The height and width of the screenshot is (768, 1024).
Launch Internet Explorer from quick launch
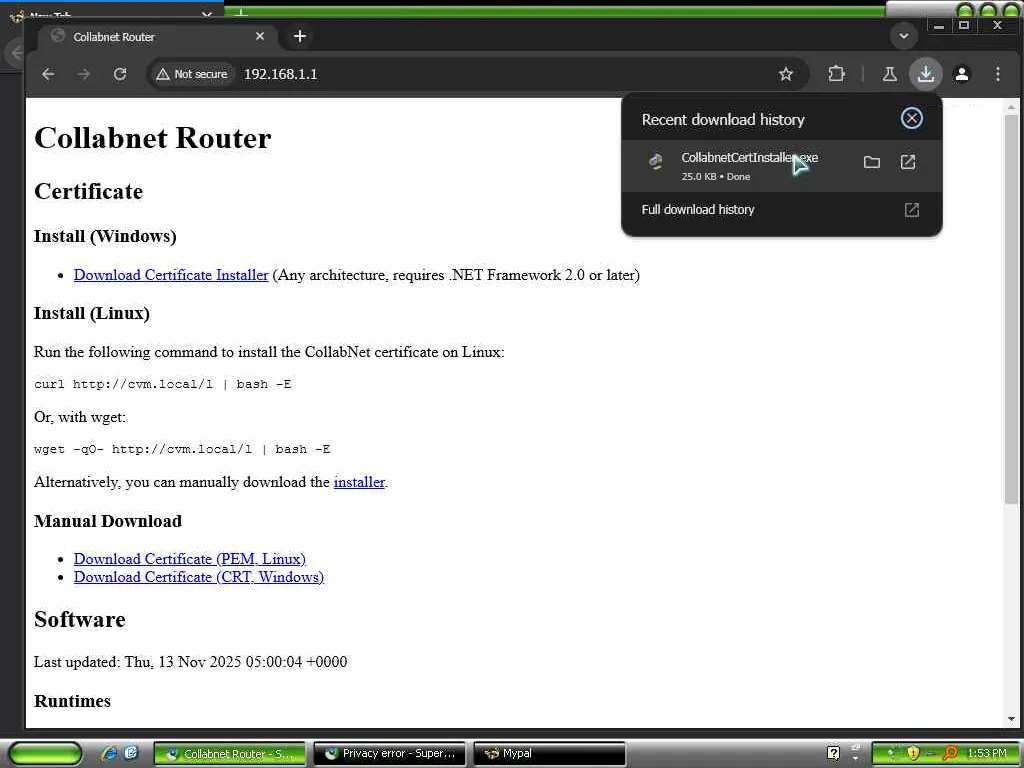point(109,753)
